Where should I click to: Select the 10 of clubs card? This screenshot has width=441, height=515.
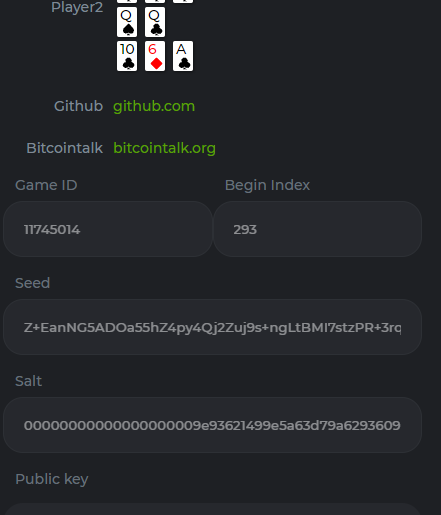pyautogui.click(x=127, y=56)
